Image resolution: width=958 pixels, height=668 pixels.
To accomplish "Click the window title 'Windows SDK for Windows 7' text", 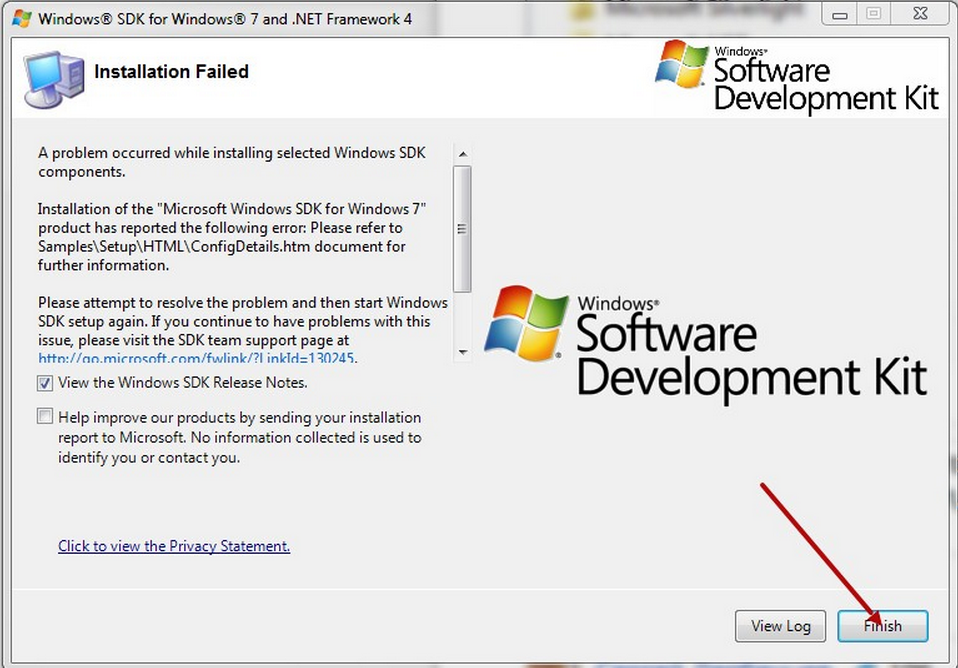I will [x=225, y=19].
